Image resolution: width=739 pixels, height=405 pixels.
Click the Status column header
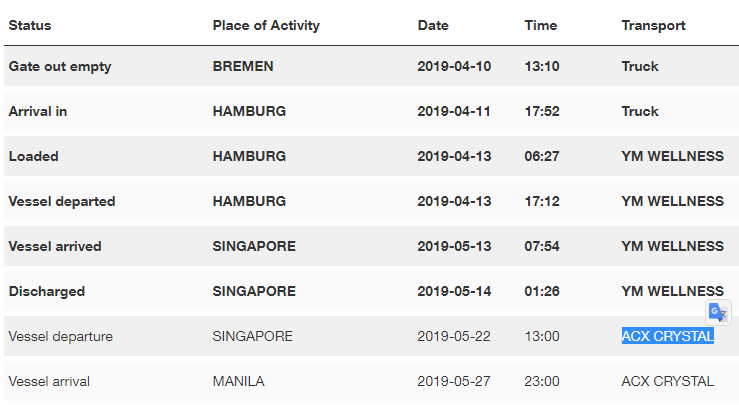coord(30,25)
